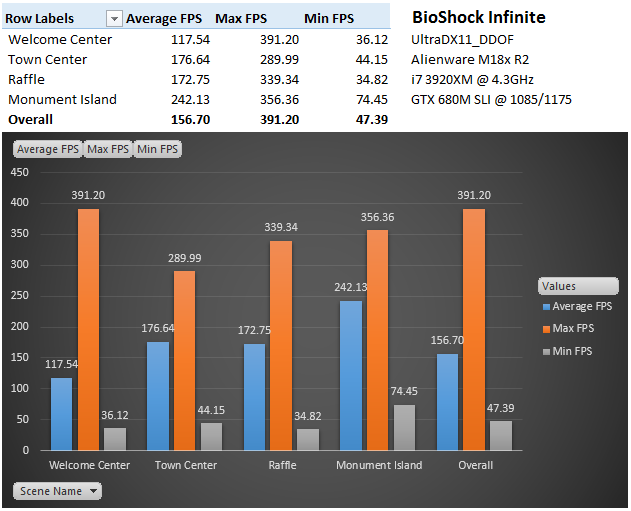Select Welcome Center chart axis label
The height and width of the screenshot is (511, 631).
click(89, 465)
